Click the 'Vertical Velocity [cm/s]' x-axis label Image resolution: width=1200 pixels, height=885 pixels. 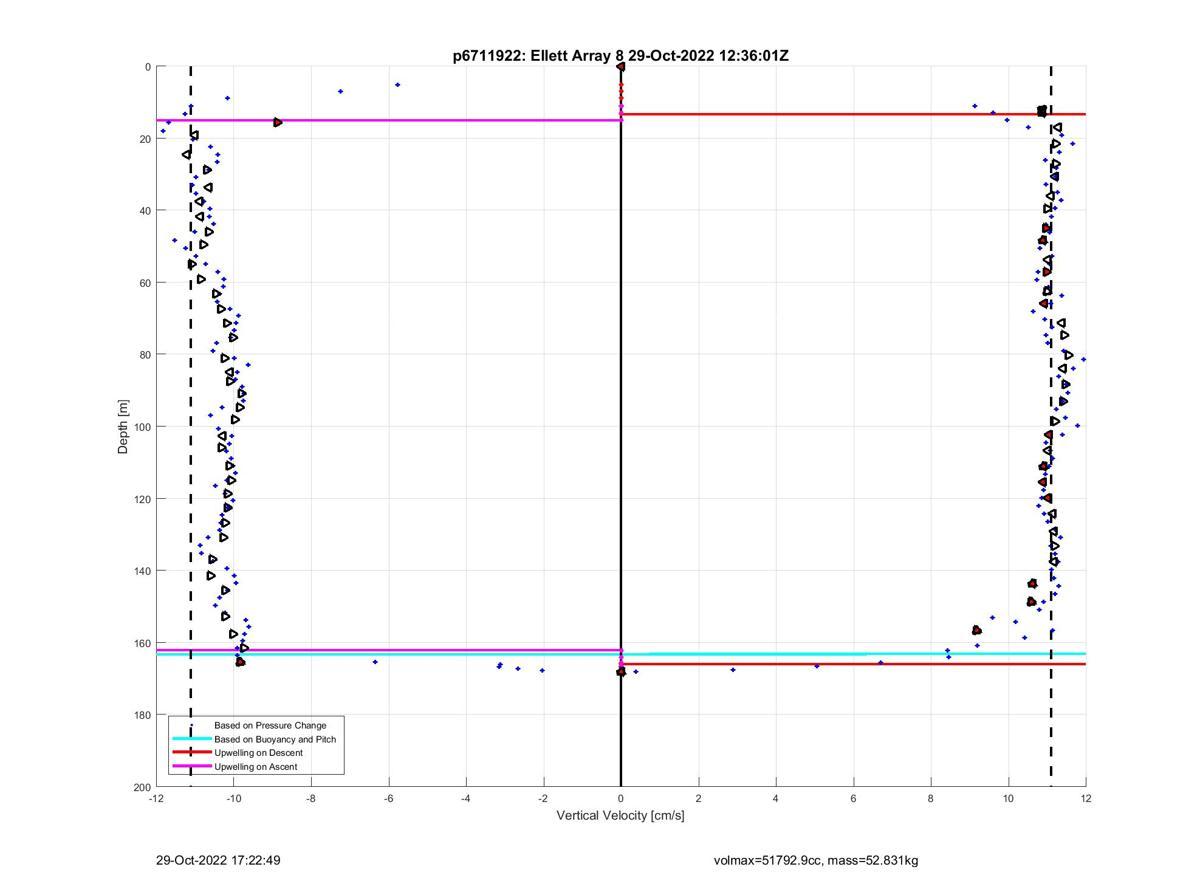tap(621, 815)
